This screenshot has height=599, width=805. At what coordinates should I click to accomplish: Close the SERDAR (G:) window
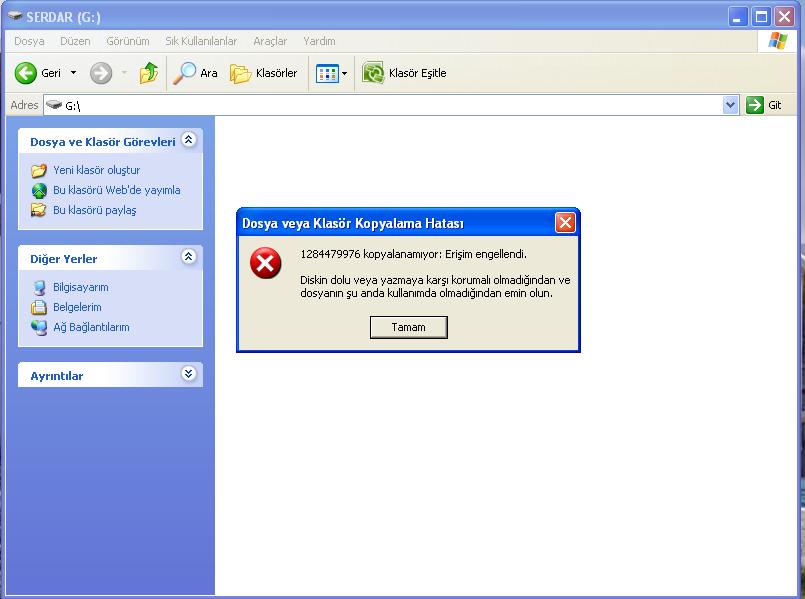click(785, 17)
